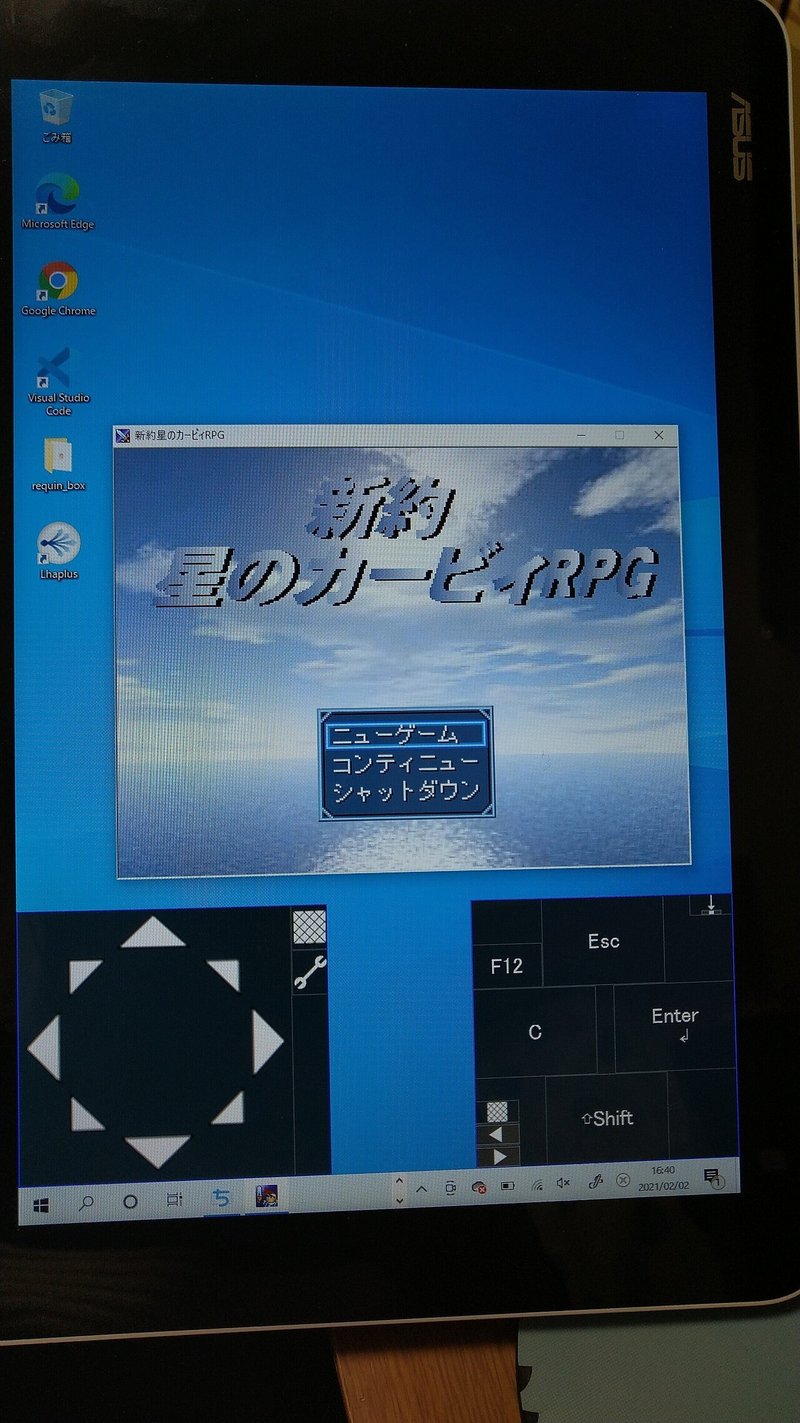Click right triangle button on key panel

pyautogui.click(x=498, y=1156)
